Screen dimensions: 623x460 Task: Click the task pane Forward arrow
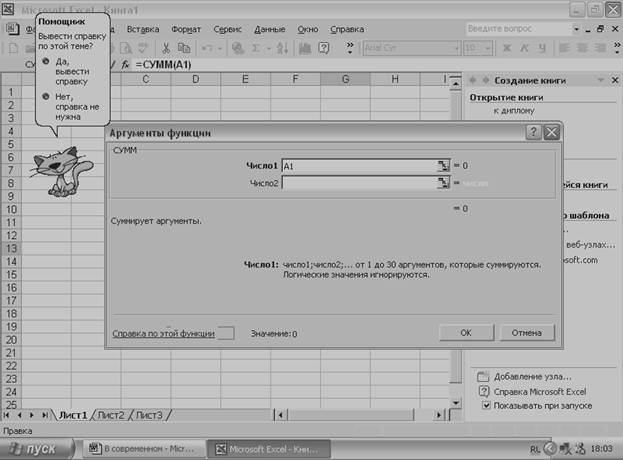pos(486,81)
